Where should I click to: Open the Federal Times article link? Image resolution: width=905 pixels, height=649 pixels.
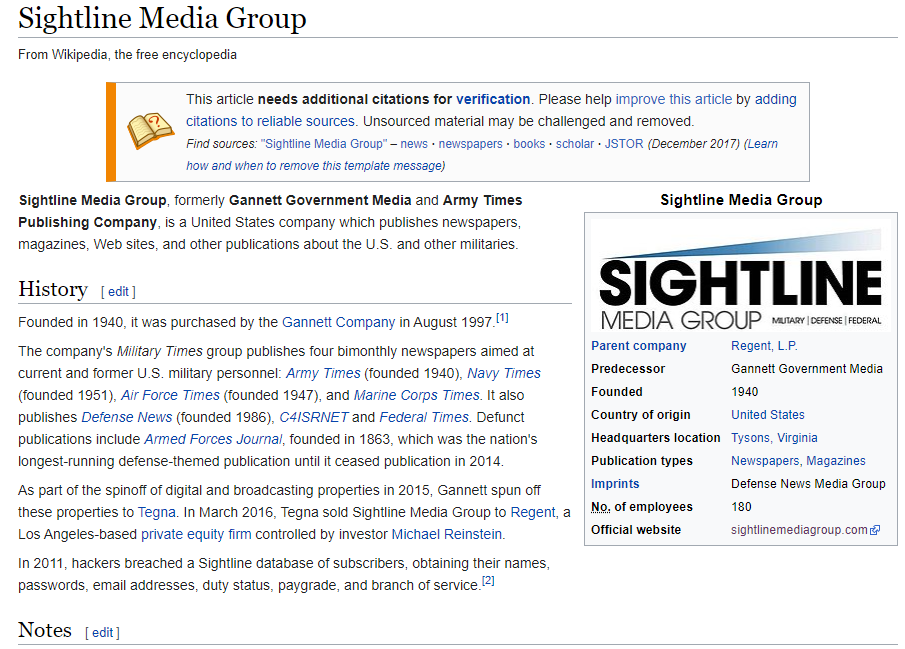(424, 417)
